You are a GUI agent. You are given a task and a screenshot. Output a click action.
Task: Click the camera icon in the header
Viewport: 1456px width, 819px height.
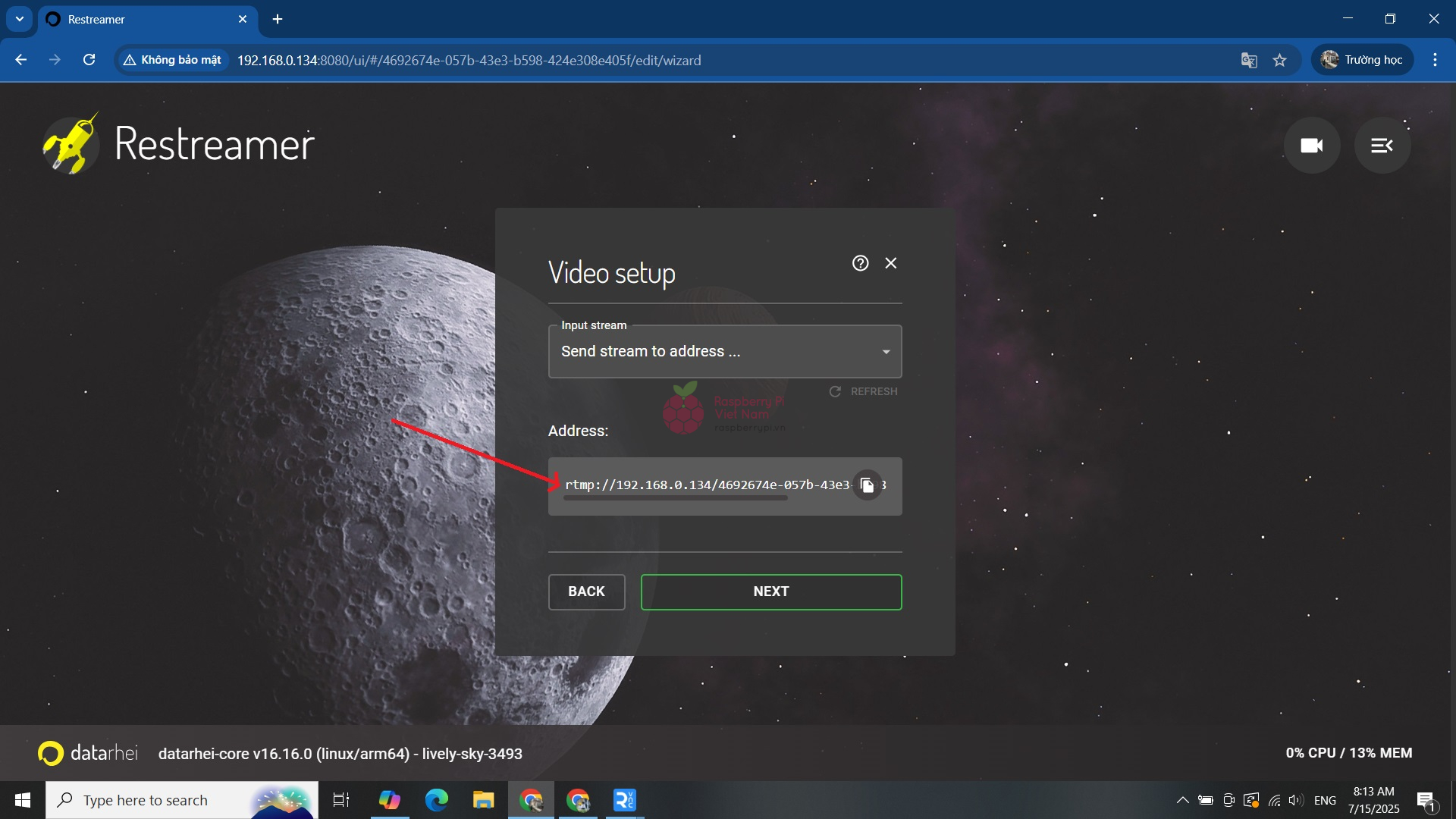click(1311, 145)
